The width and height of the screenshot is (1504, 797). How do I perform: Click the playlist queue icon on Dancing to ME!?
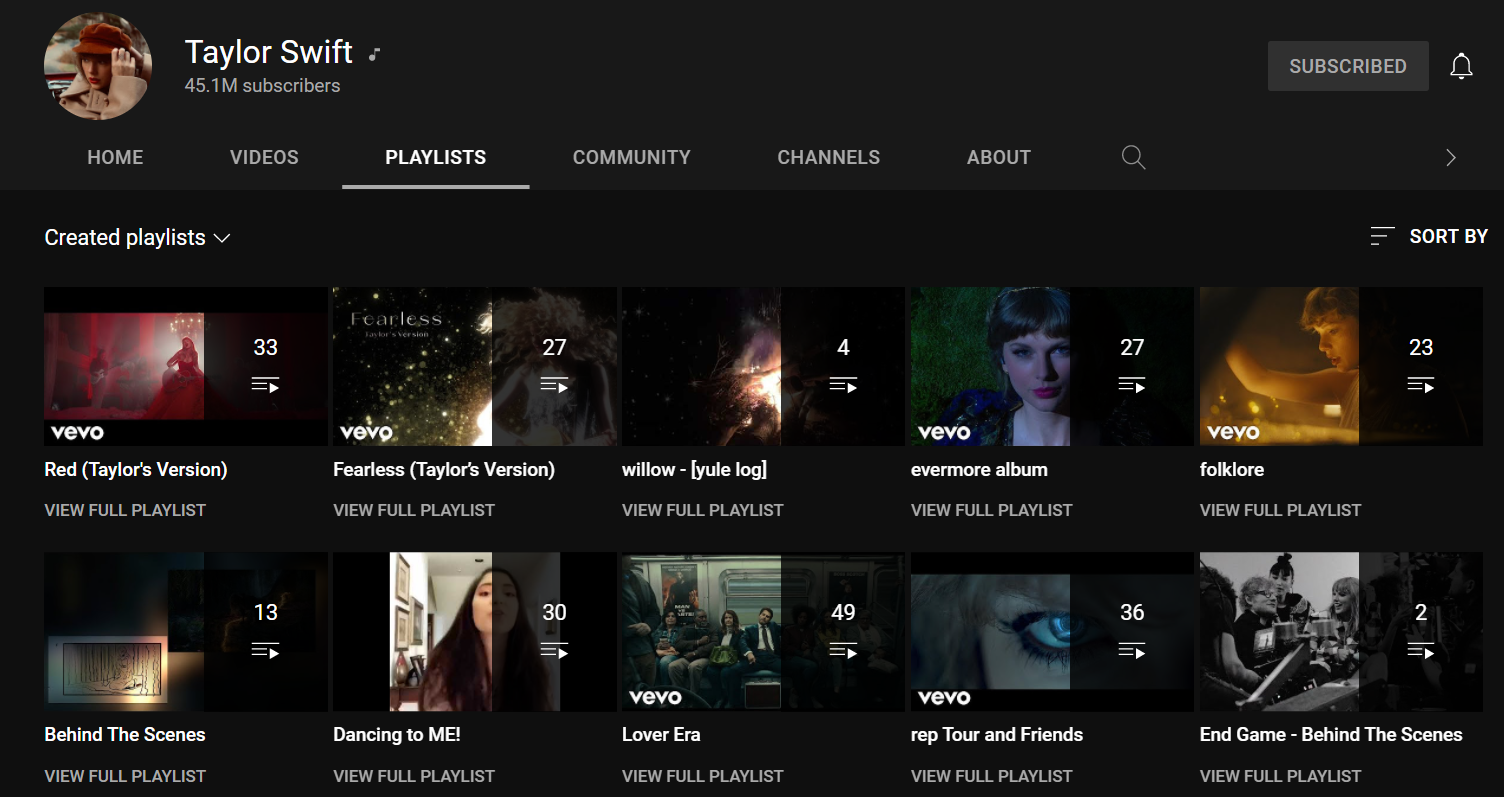[x=554, y=650]
